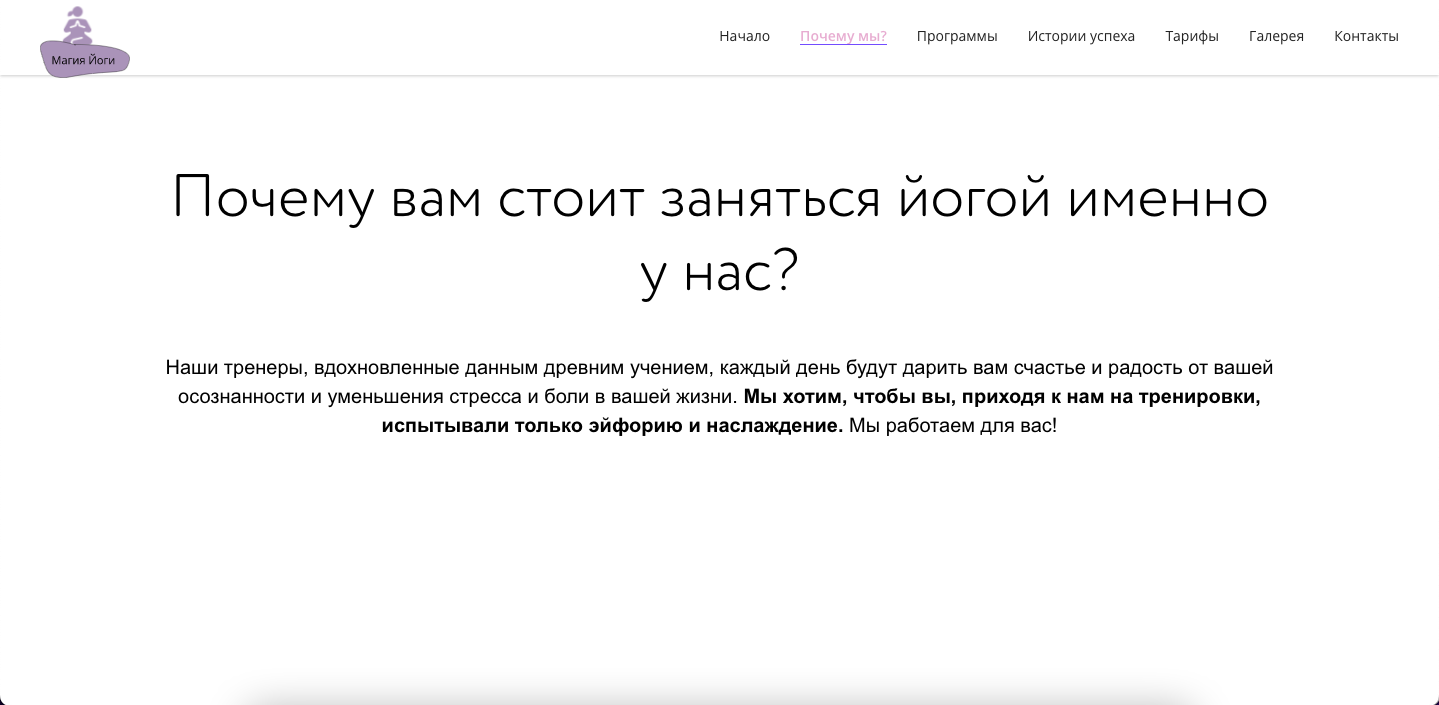
Task: Open the "Тарифы" pricing page
Action: point(1191,36)
